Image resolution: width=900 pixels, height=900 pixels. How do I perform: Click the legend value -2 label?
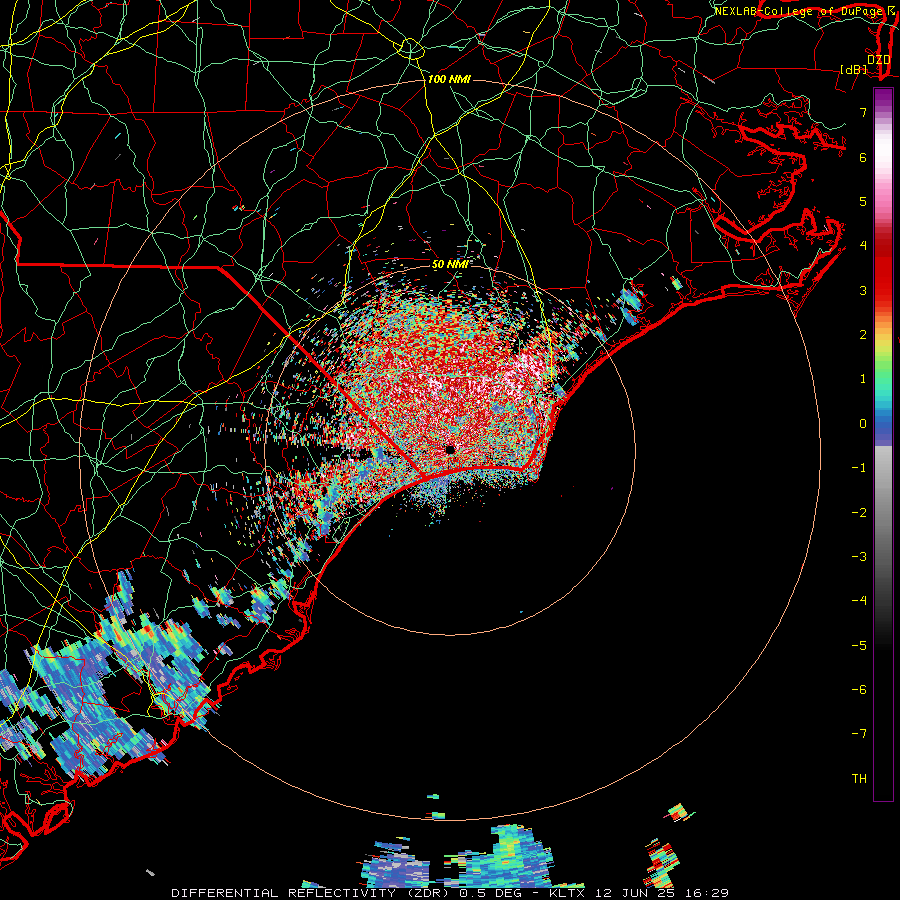click(x=859, y=513)
